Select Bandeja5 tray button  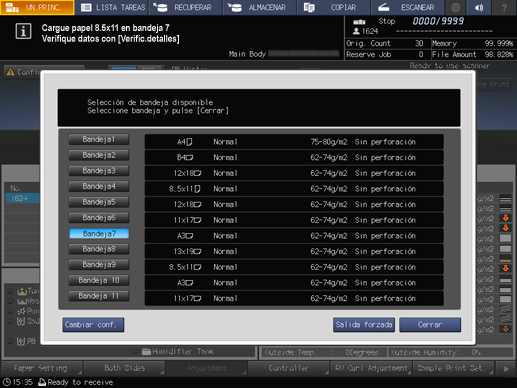pos(99,202)
